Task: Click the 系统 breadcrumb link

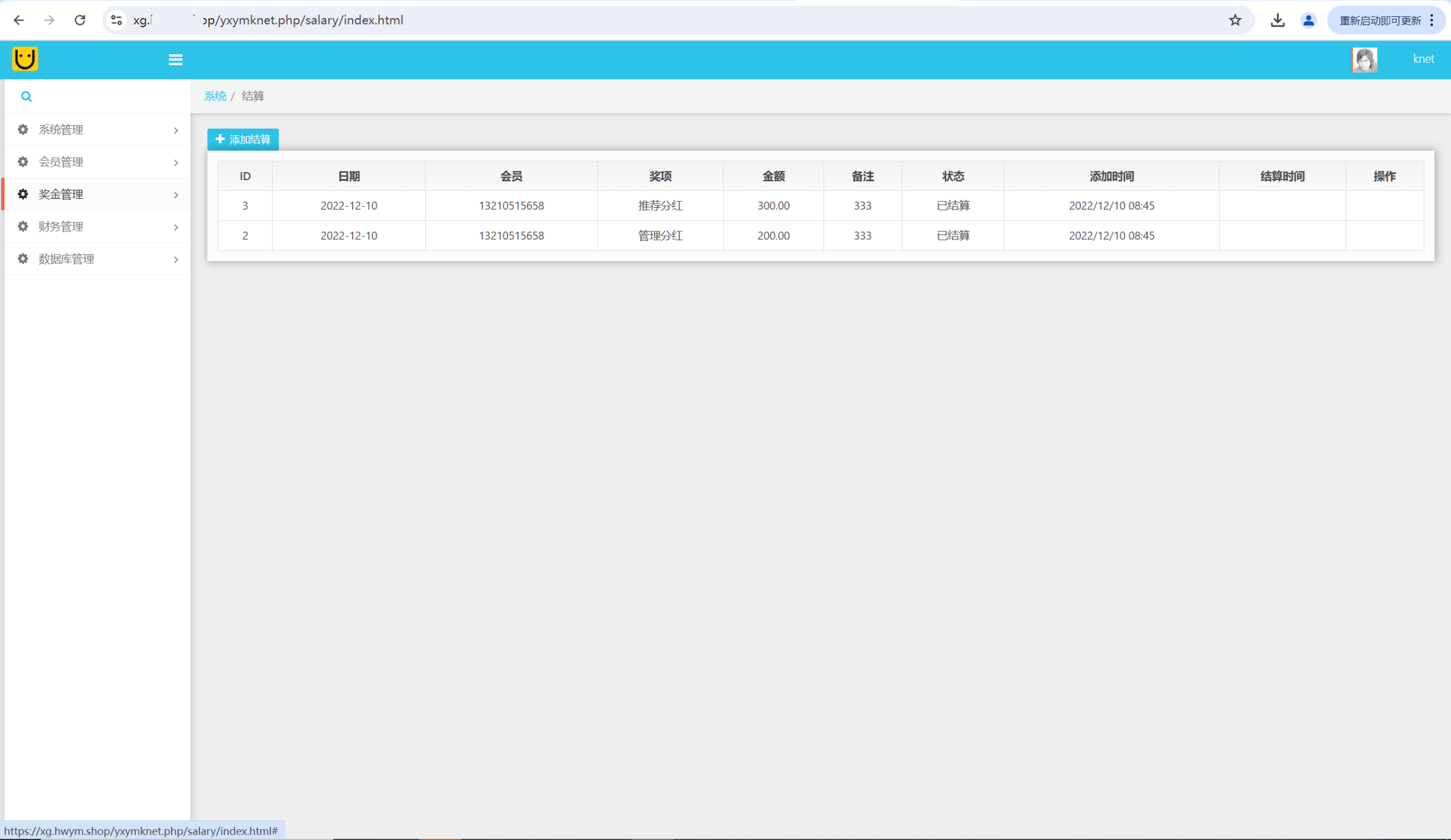Action: pyautogui.click(x=215, y=96)
